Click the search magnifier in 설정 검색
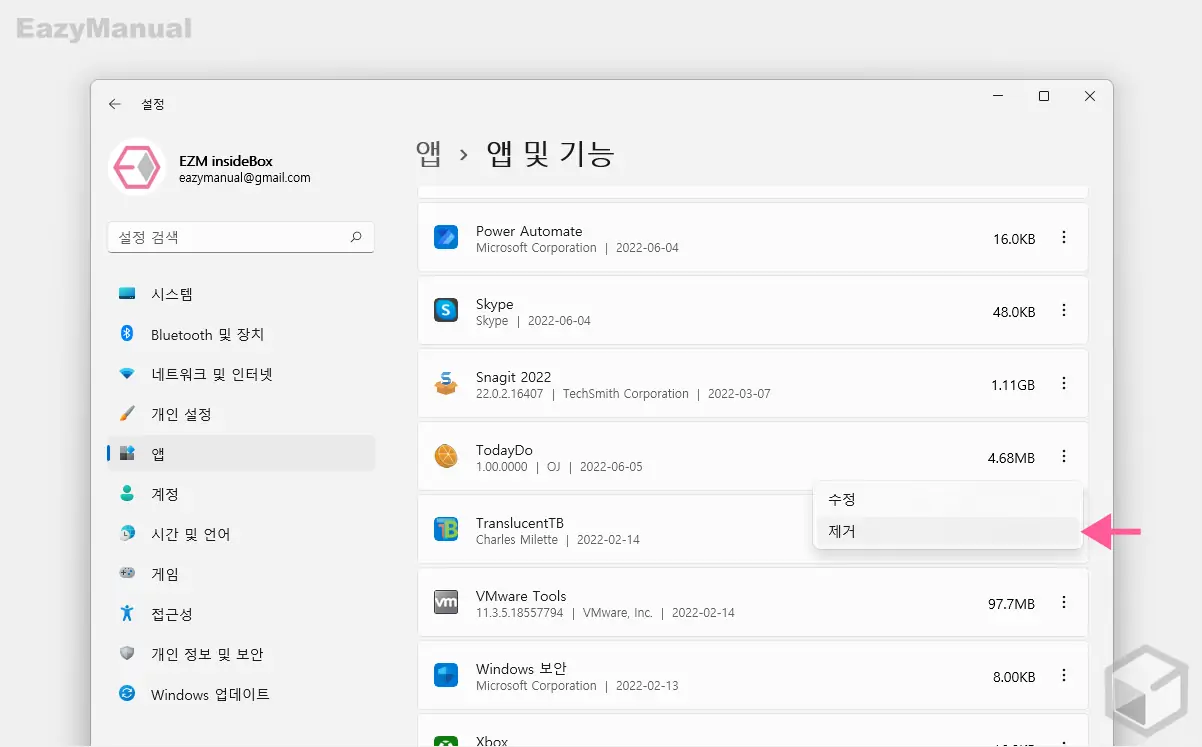The height and width of the screenshot is (747, 1202). 356,238
